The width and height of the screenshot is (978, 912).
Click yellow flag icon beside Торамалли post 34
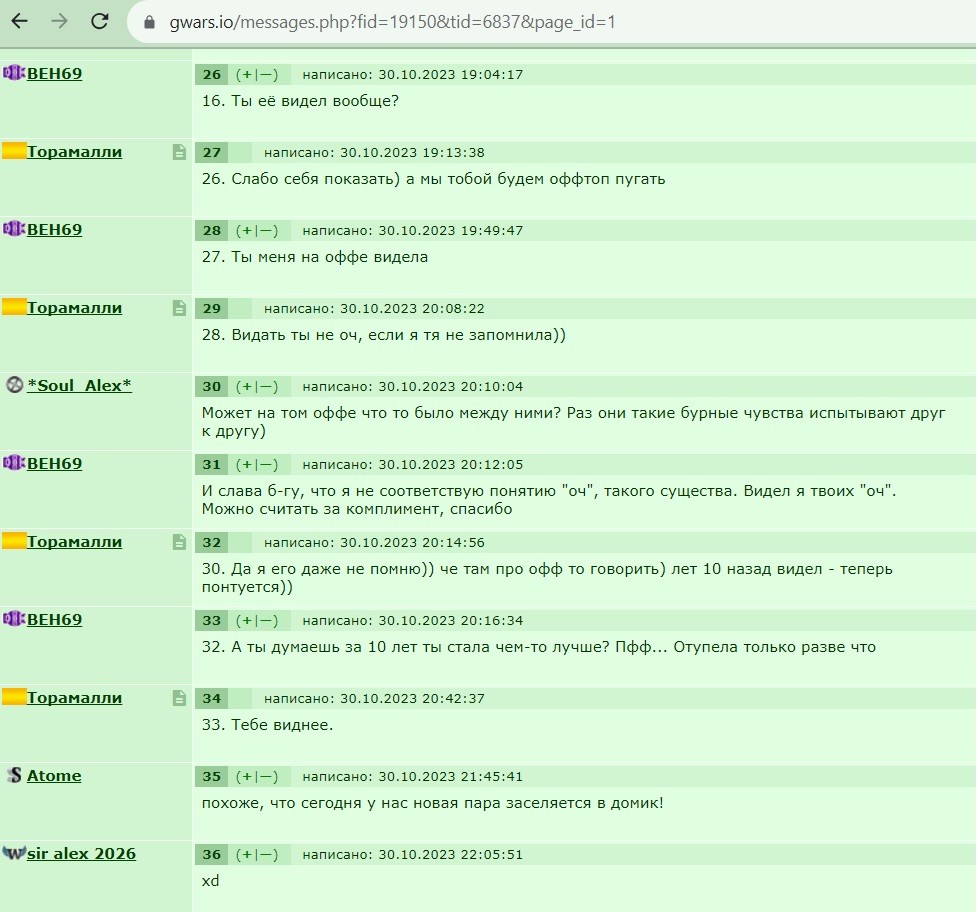click(x=14, y=697)
